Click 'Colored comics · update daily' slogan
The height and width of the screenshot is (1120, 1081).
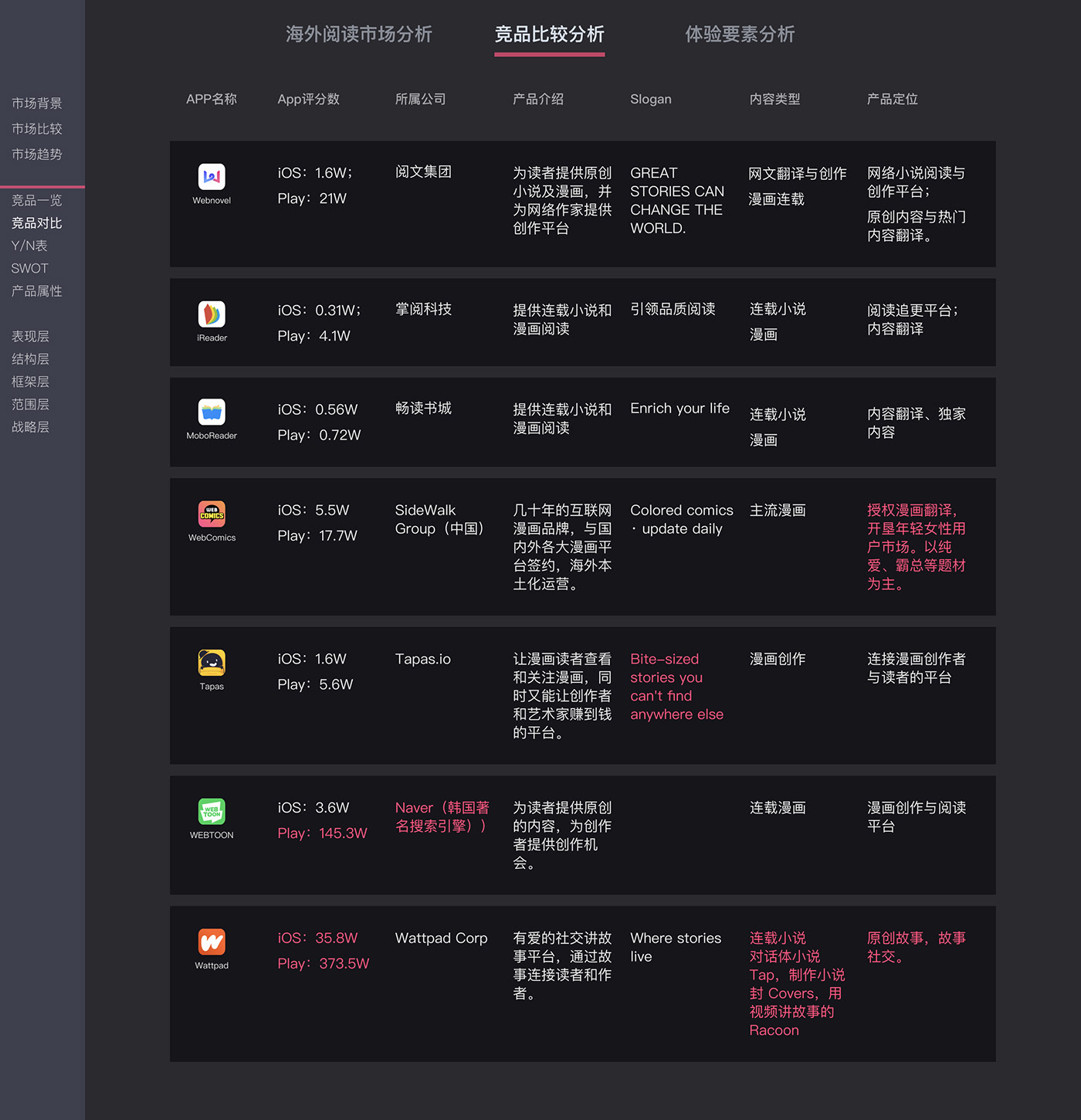coord(682,519)
